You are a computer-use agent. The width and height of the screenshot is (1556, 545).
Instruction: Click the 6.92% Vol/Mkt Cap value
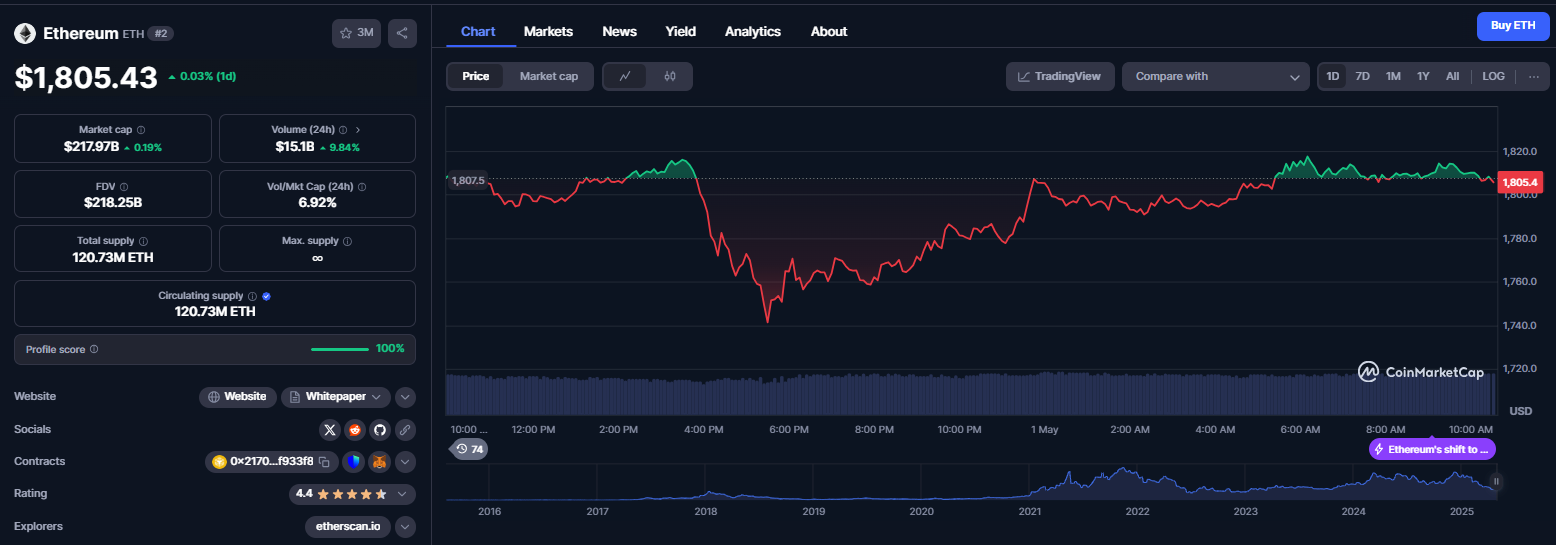[317, 202]
